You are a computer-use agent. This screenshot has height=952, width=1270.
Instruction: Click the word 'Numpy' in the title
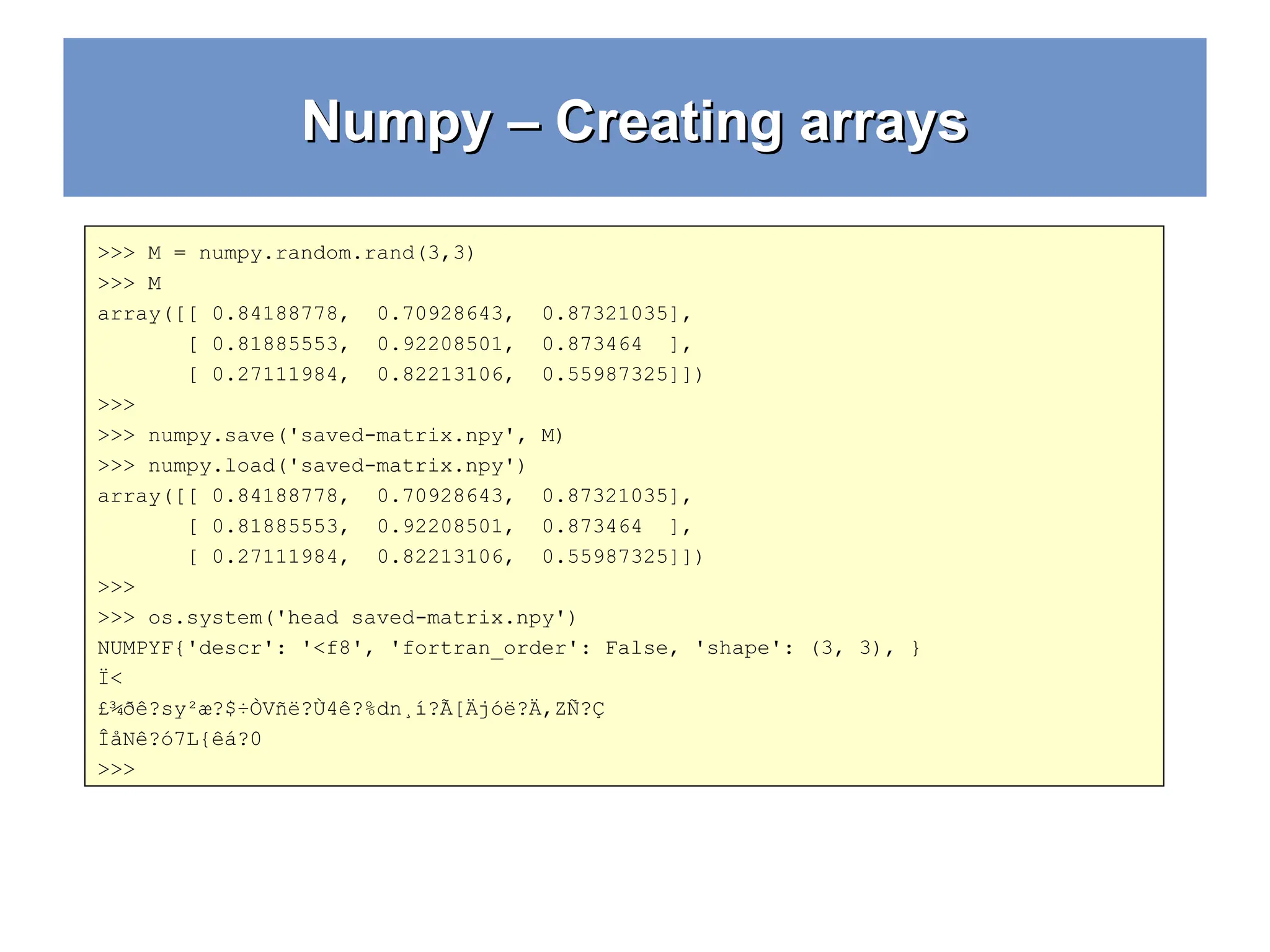click(397, 123)
